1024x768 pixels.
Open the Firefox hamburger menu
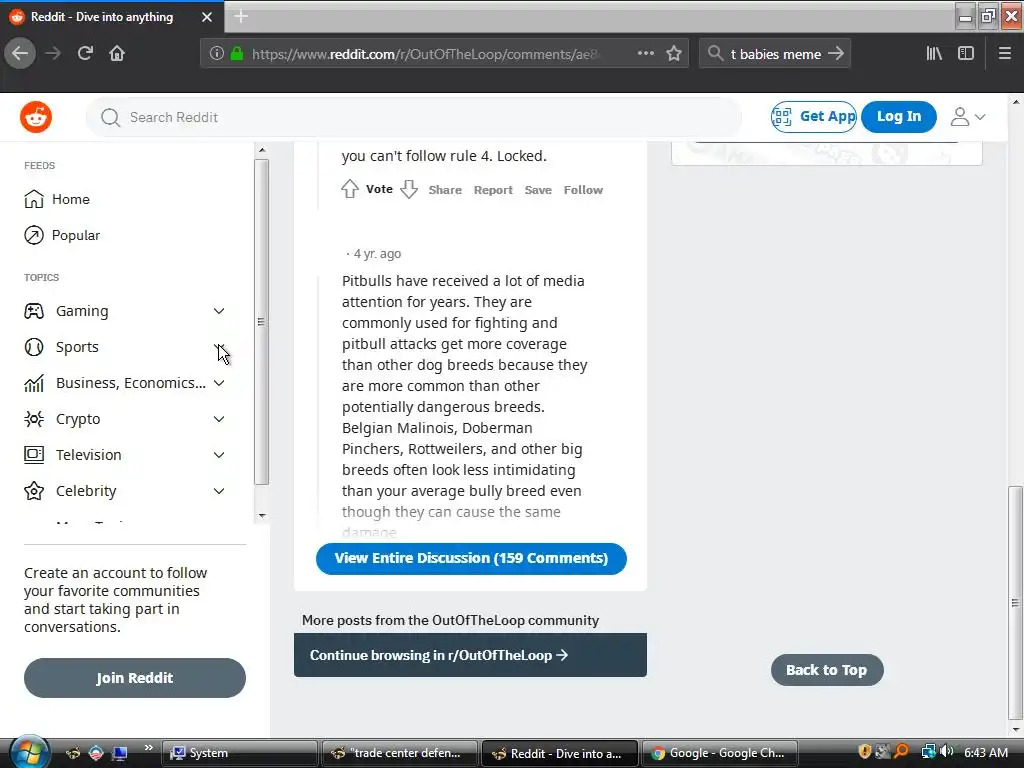click(x=1005, y=54)
